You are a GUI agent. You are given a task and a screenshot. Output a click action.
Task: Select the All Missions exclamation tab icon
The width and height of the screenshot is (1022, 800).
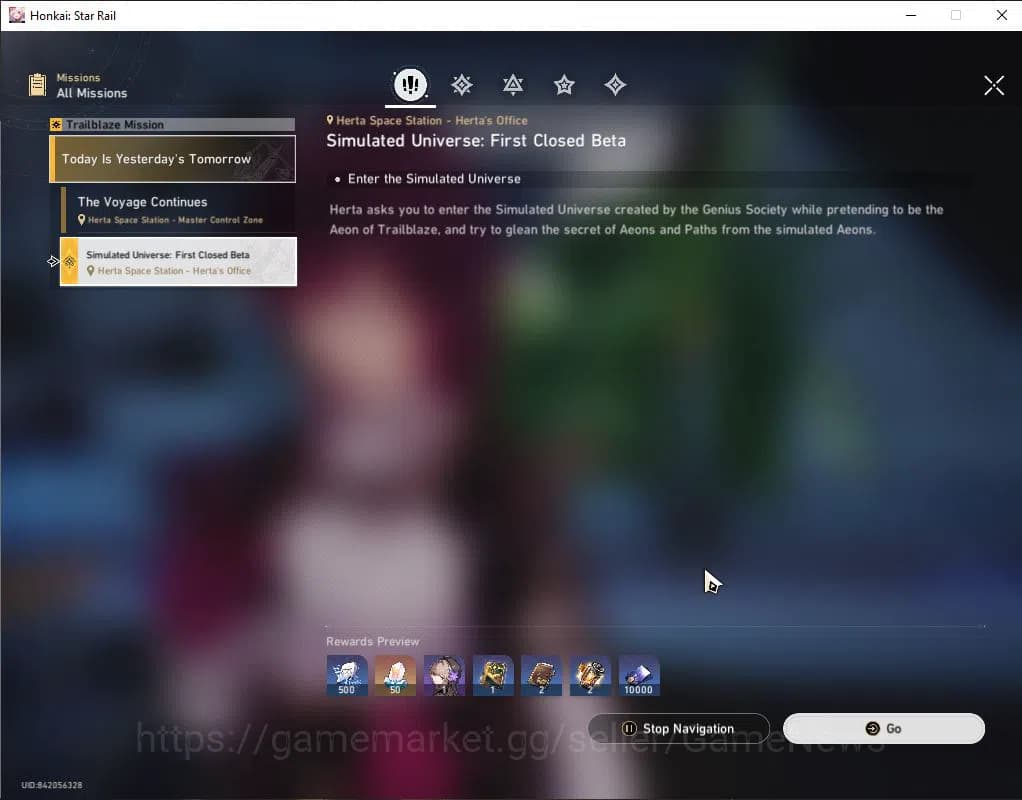(x=410, y=85)
